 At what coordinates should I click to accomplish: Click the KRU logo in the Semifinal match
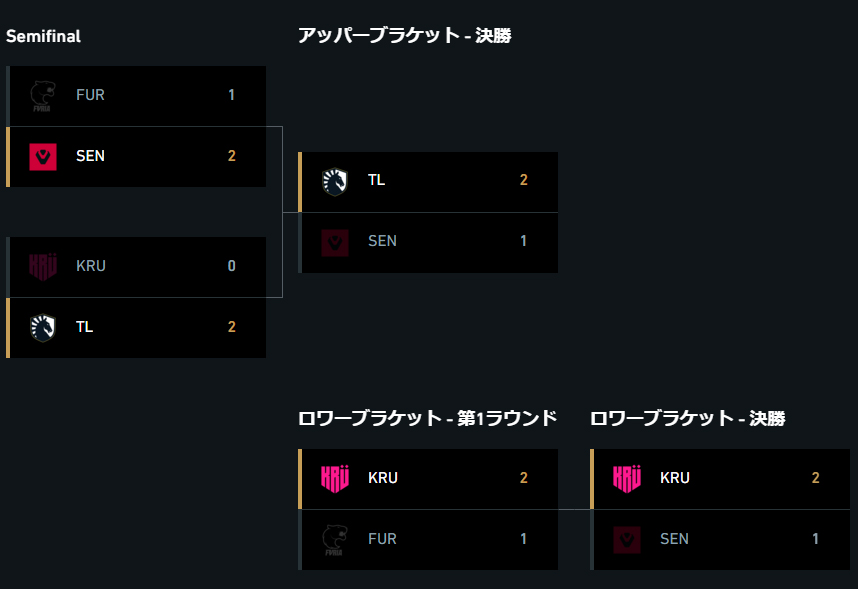pos(43,267)
